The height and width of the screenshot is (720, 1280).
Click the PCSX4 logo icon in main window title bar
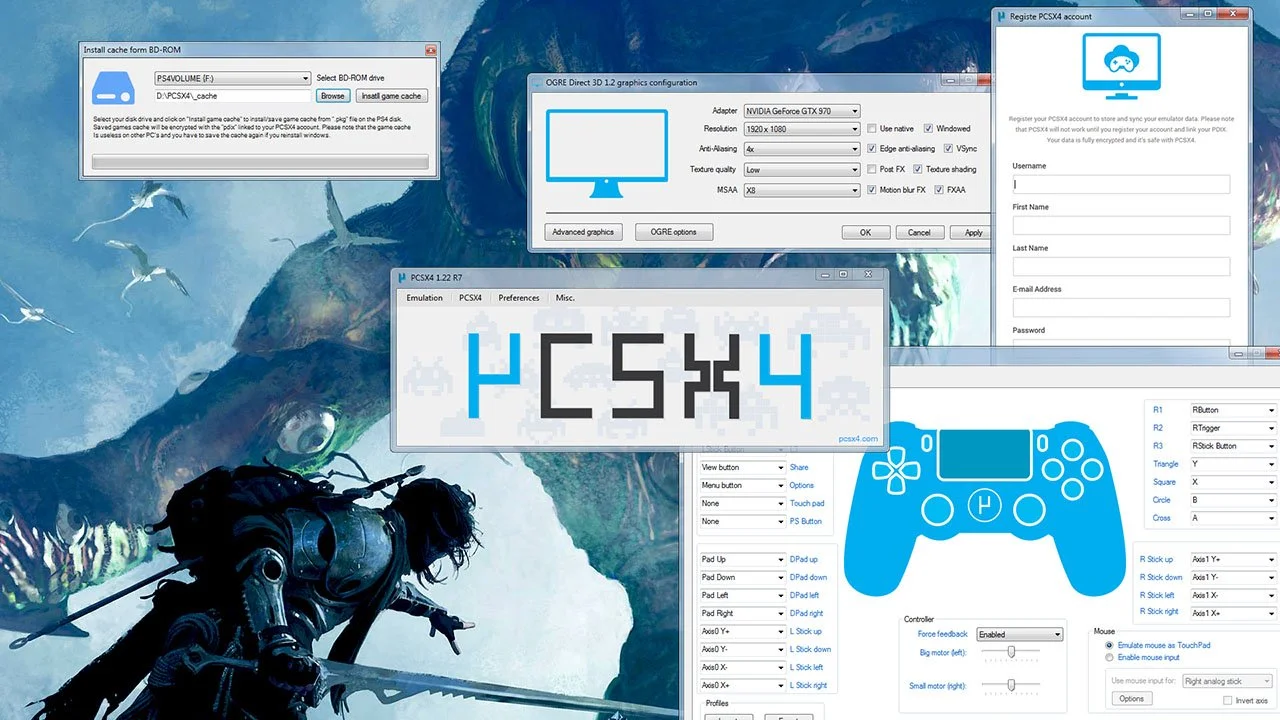tap(402, 277)
